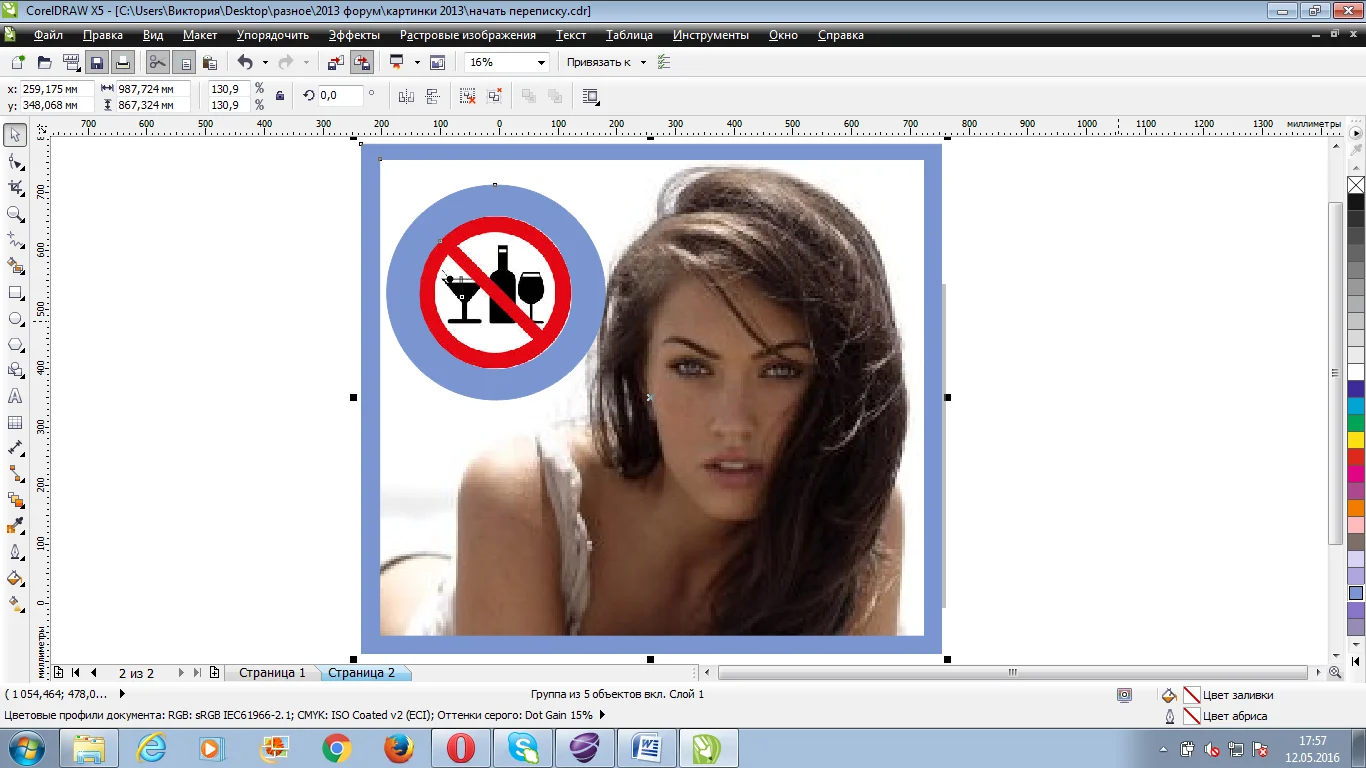The image size is (1366, 768).
Task: Expand the Привязать к snap dropdown
Action: click(643, 62)
